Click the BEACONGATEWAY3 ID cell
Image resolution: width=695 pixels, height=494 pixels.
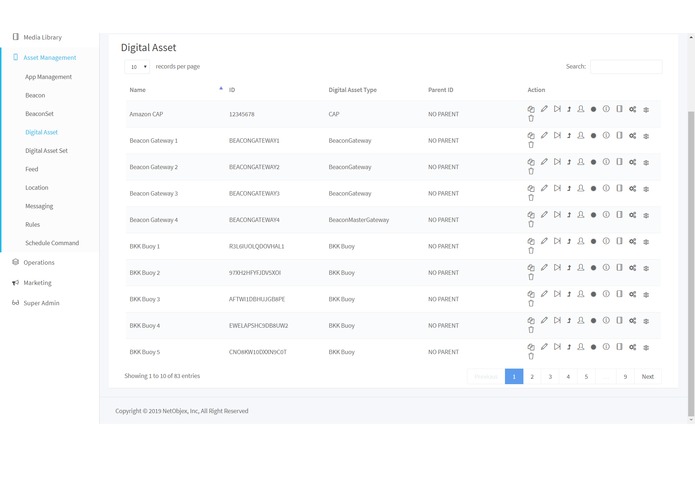point(254,194)
